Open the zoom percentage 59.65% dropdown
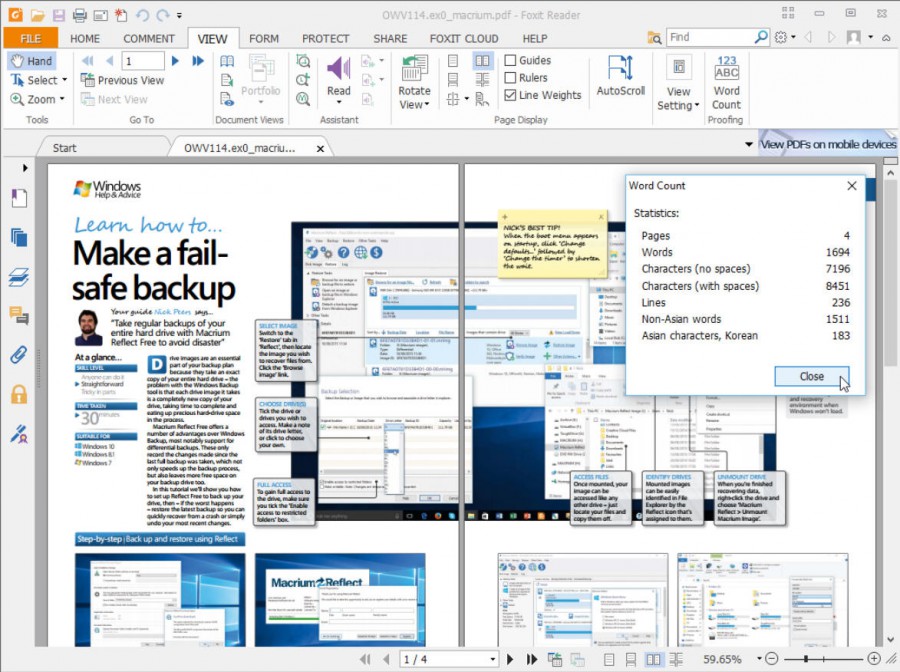The image size is (900, 672). pyautogui.click(x=759, y=659)
